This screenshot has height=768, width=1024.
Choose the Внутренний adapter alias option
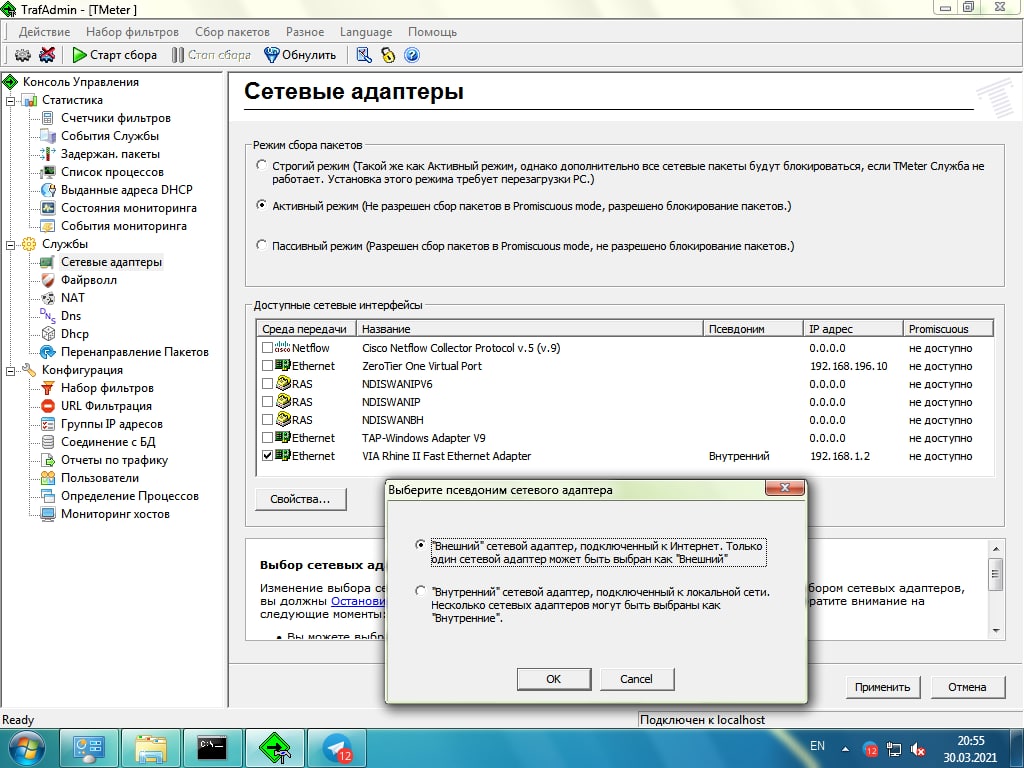(420, 590)
